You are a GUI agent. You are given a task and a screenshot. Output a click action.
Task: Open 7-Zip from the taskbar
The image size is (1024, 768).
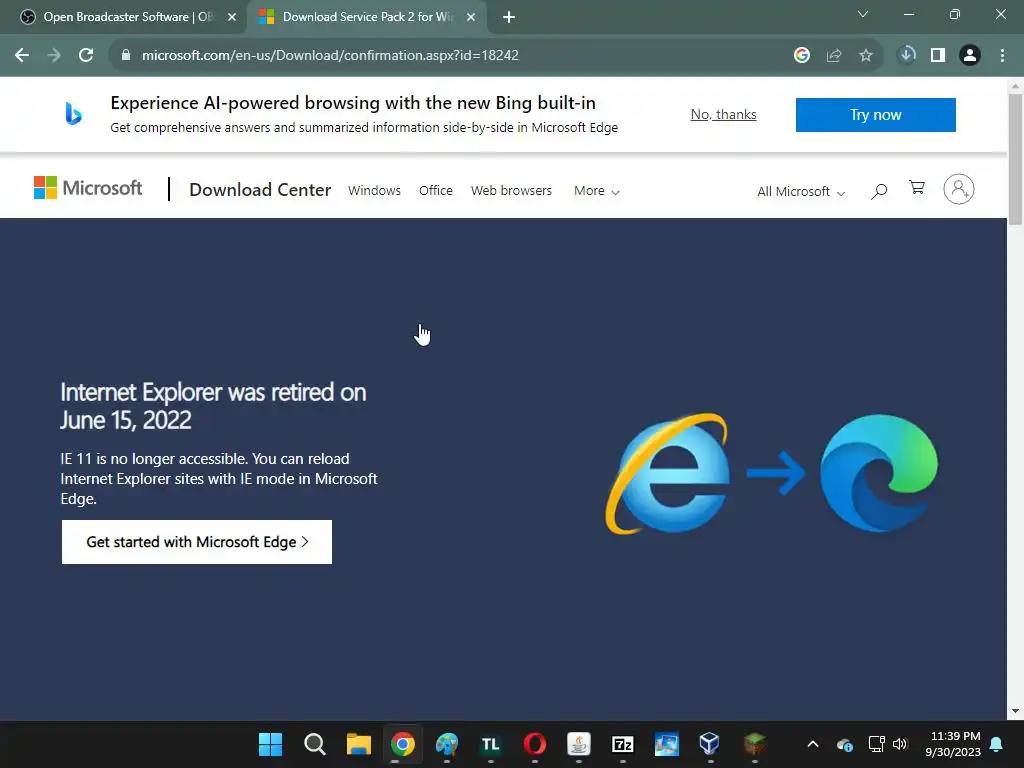(623, 744)
